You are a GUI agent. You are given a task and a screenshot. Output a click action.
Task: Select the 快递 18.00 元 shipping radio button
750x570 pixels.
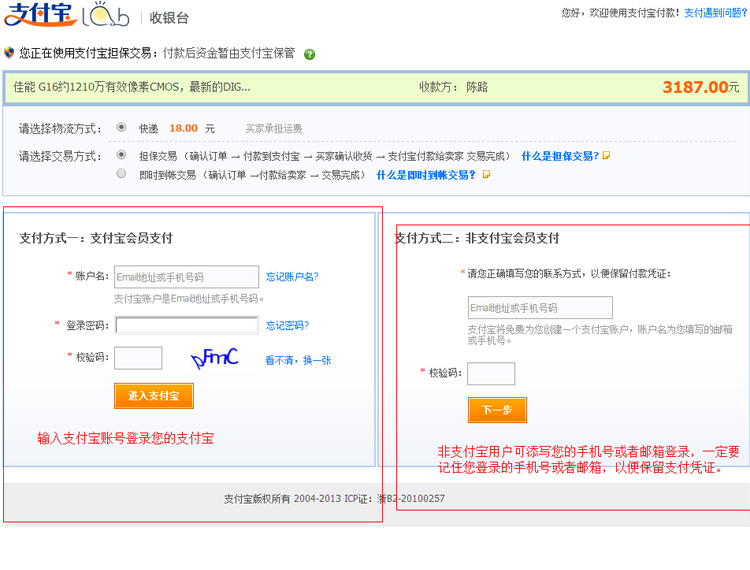click(121, 127)
